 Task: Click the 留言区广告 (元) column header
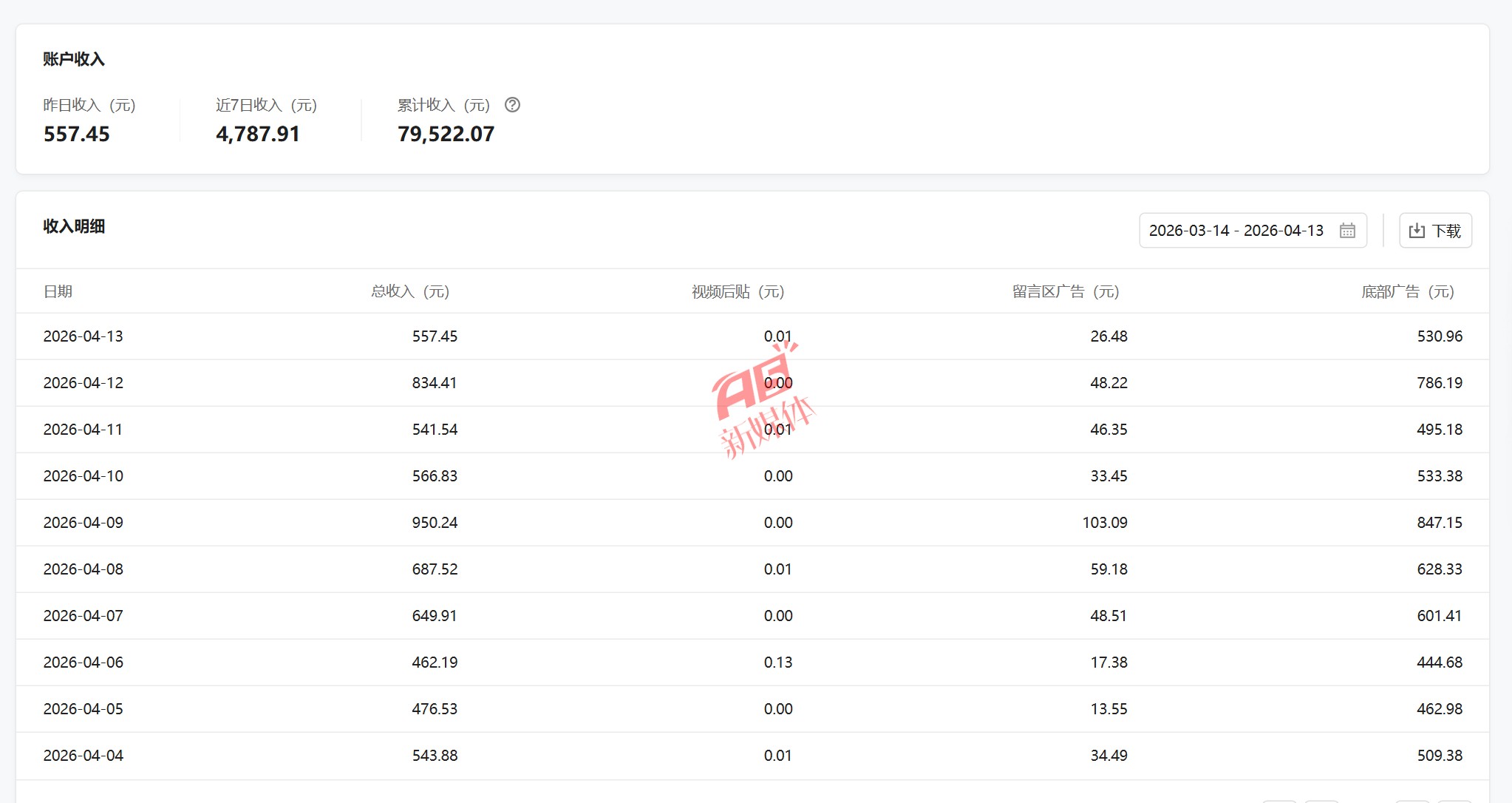(1066, 291)
